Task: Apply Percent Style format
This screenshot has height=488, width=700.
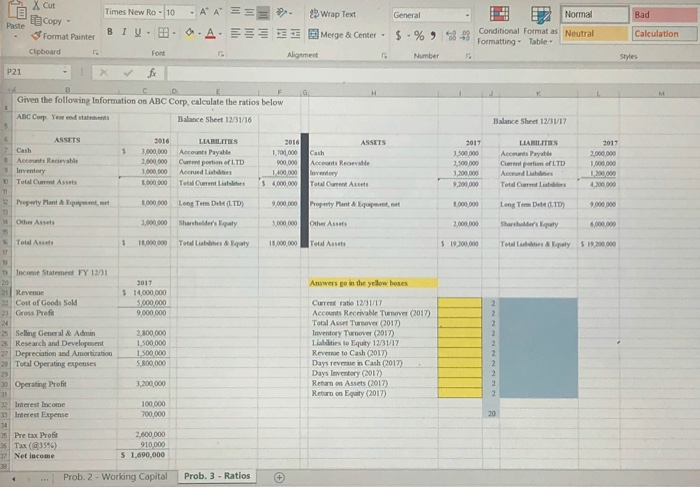Action: 419,35
